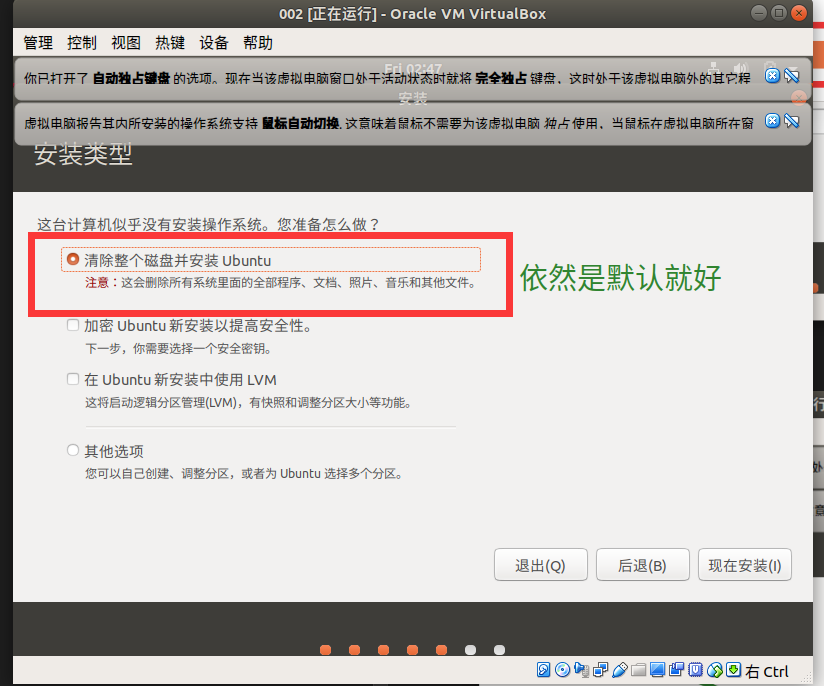Choose the 其他选项 radio button

pyautogui.click(x=72, y=450)
